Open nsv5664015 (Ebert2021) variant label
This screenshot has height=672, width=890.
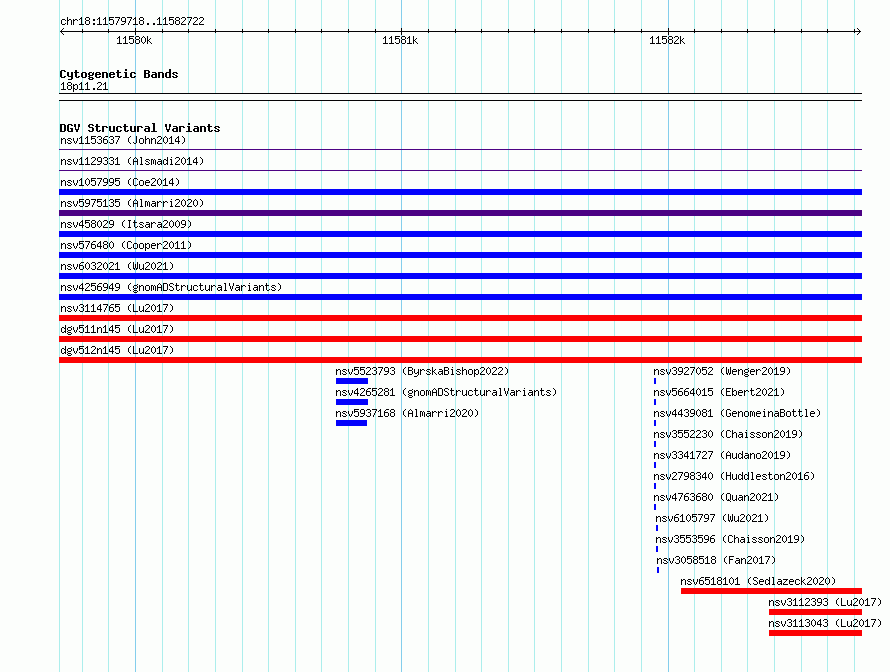(x=719, y=392)
